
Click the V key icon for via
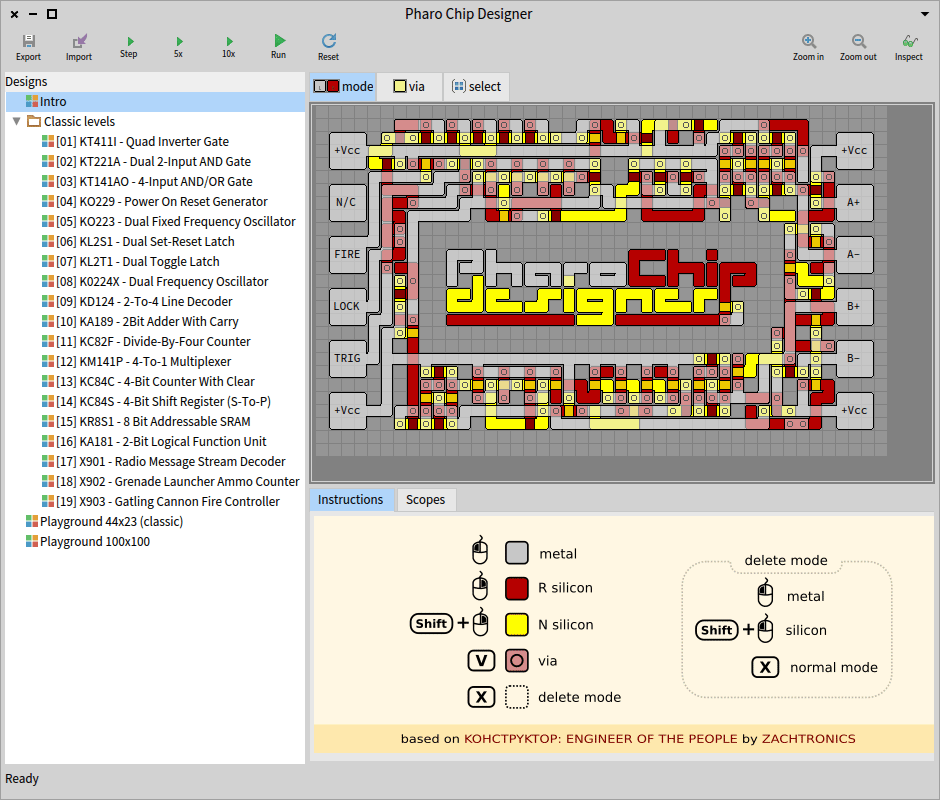(481, 661)
